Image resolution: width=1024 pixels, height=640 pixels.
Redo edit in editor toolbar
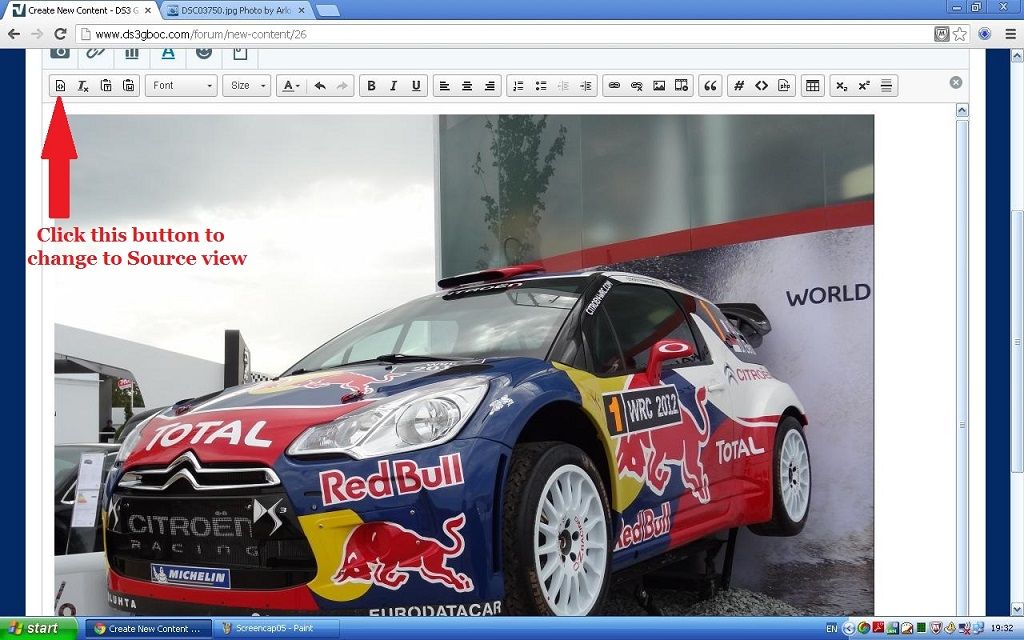(342, 86)
